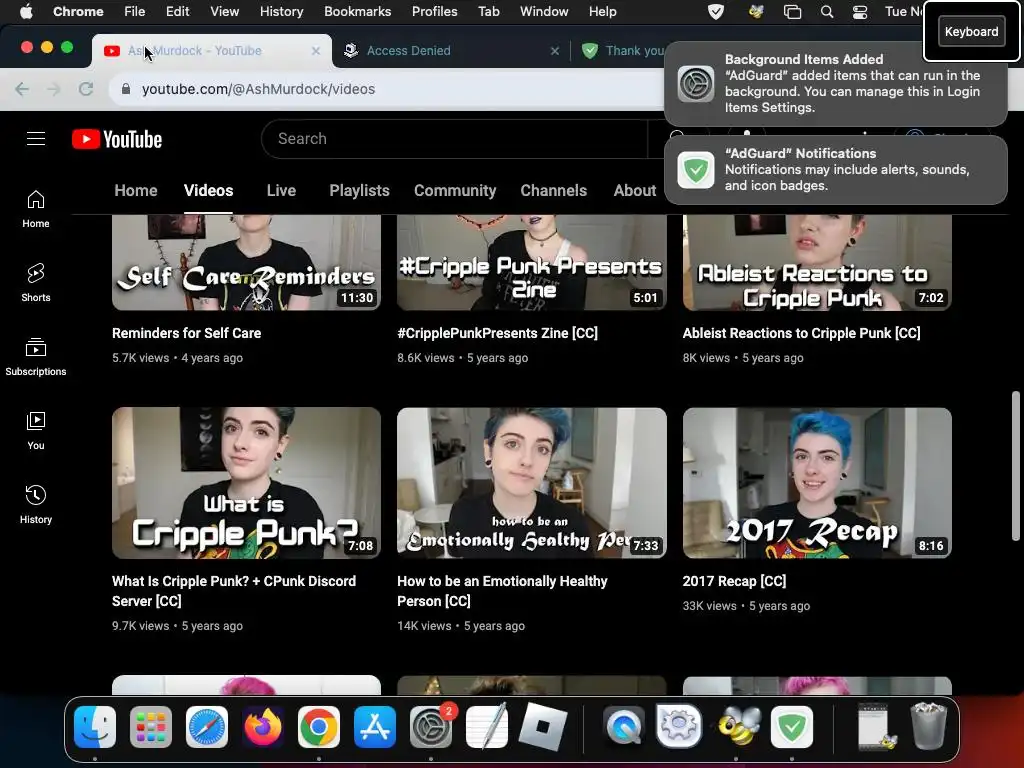The width and height of the screenshot is (1024, 768).
Task: Open How to be an Emotionally Healthy Person title
Action: (x=502, y=591)
